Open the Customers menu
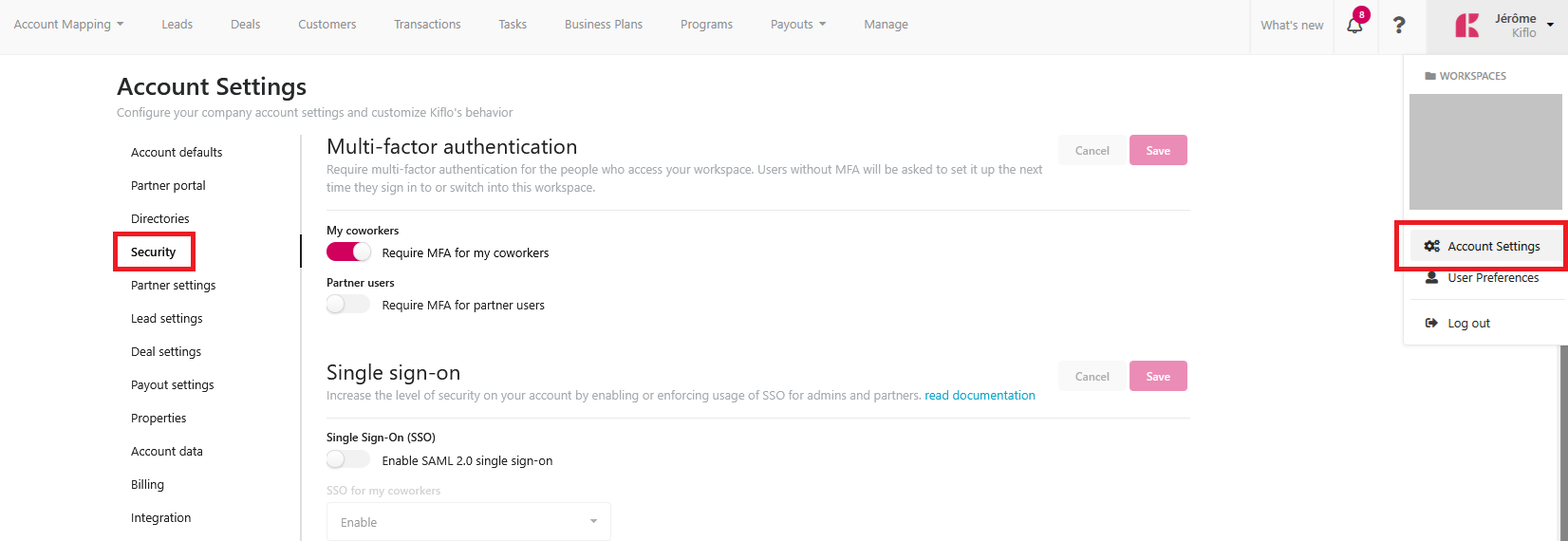Viewport: 1568px width, 541px height. (x=327, y=24)
